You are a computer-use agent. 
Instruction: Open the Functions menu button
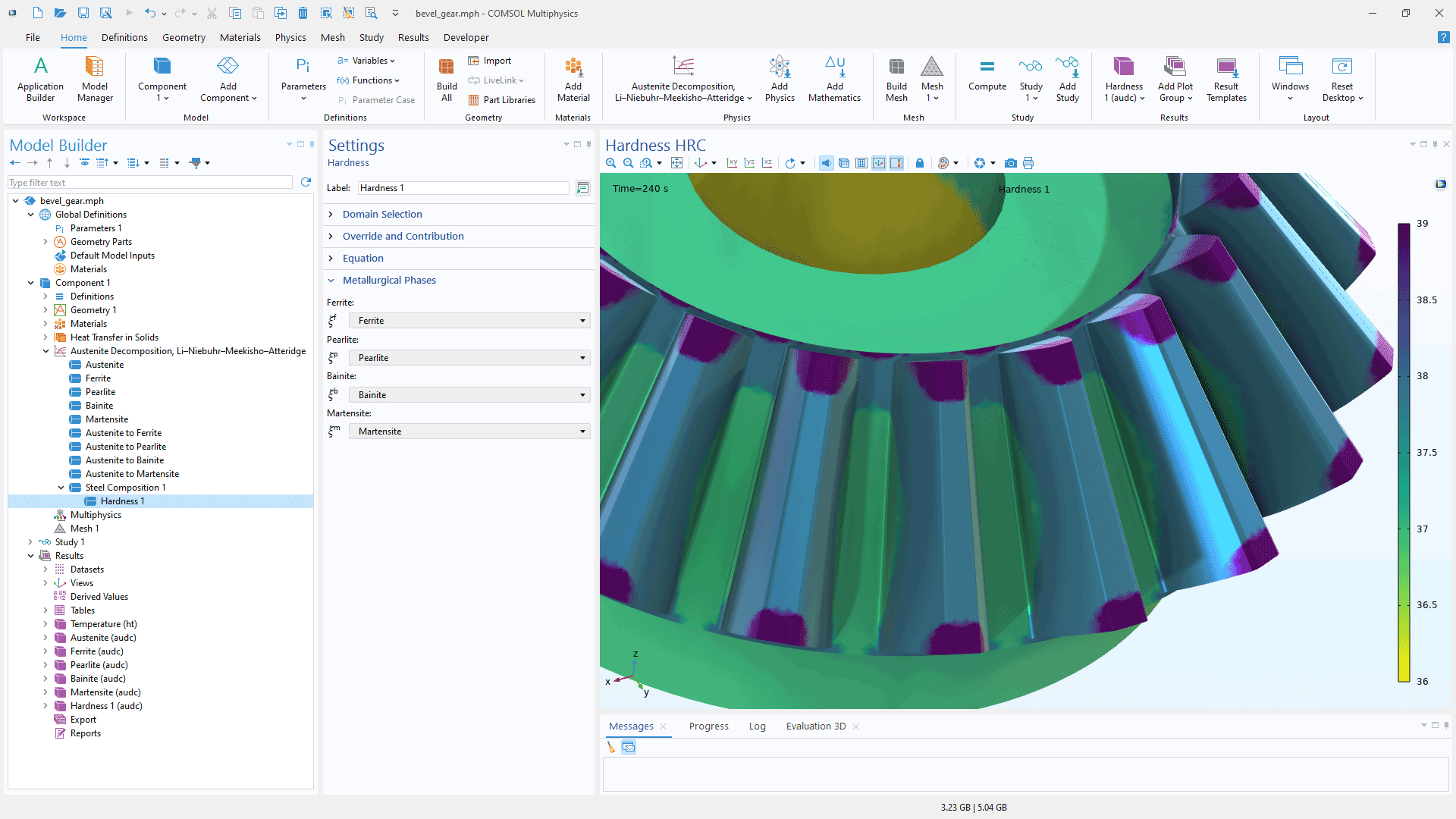(369, 80)
